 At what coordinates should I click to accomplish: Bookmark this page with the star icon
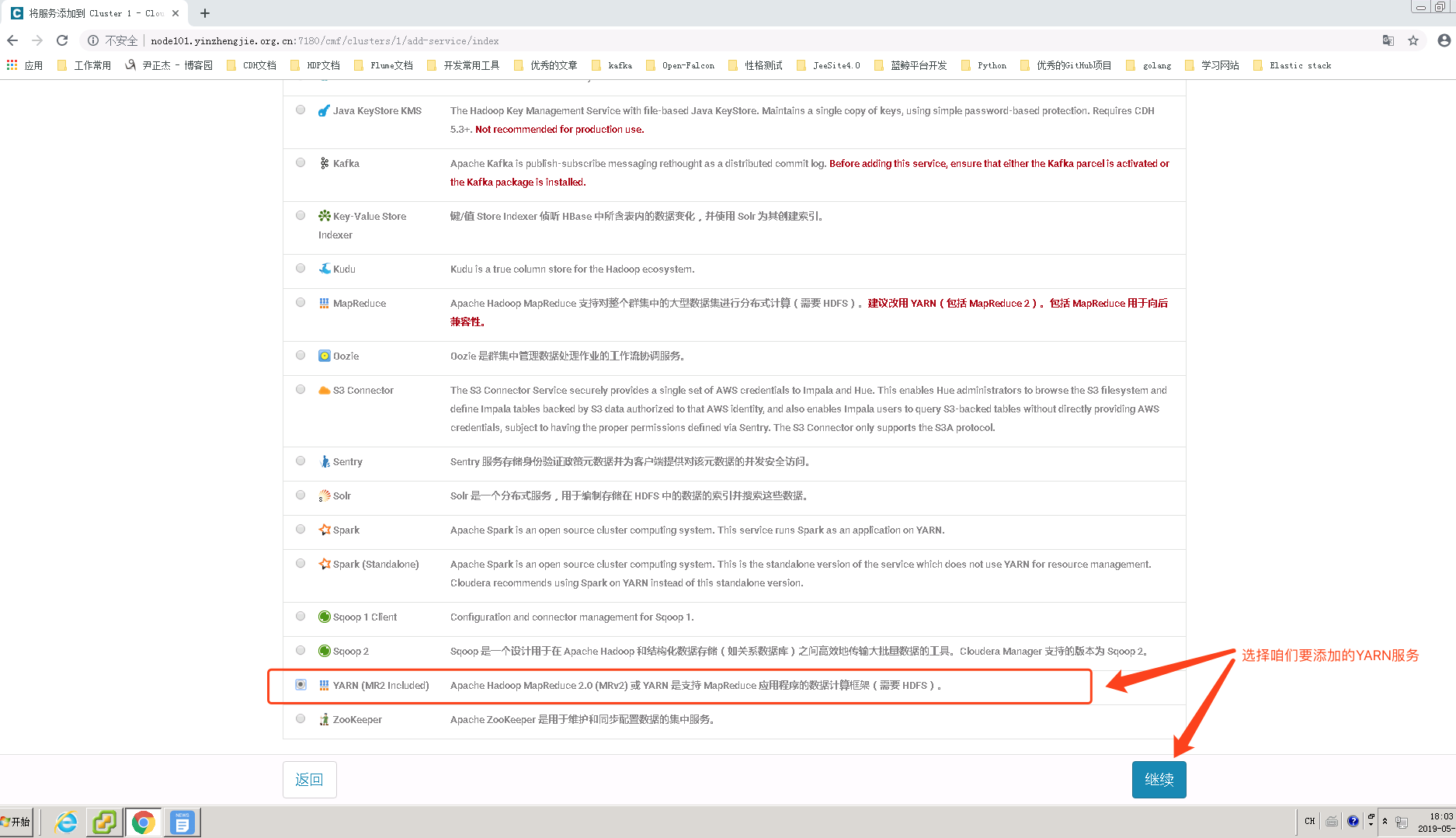pyautogui.click(x=1413, y=40)
